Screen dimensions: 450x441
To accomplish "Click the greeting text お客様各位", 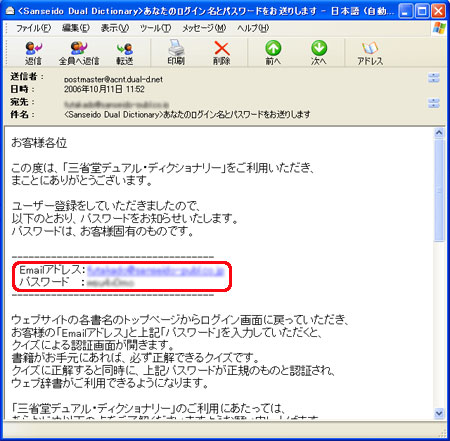I will click(39, 143).
